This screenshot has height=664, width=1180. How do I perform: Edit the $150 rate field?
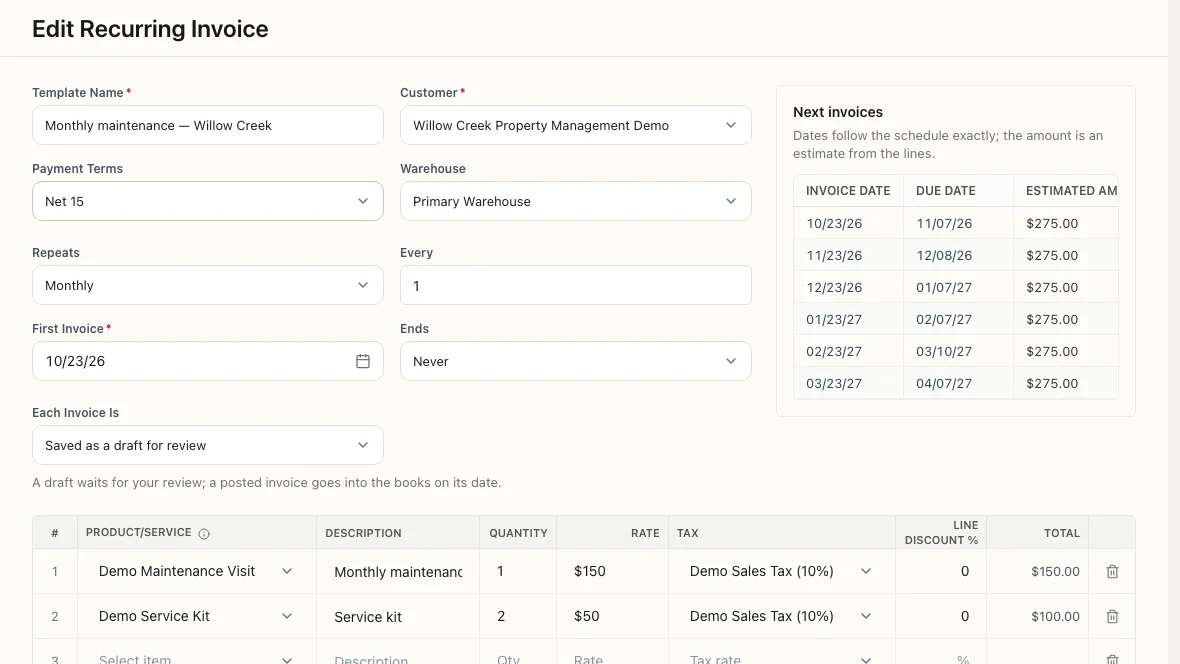pyautogui.click(x=613, y=571)
